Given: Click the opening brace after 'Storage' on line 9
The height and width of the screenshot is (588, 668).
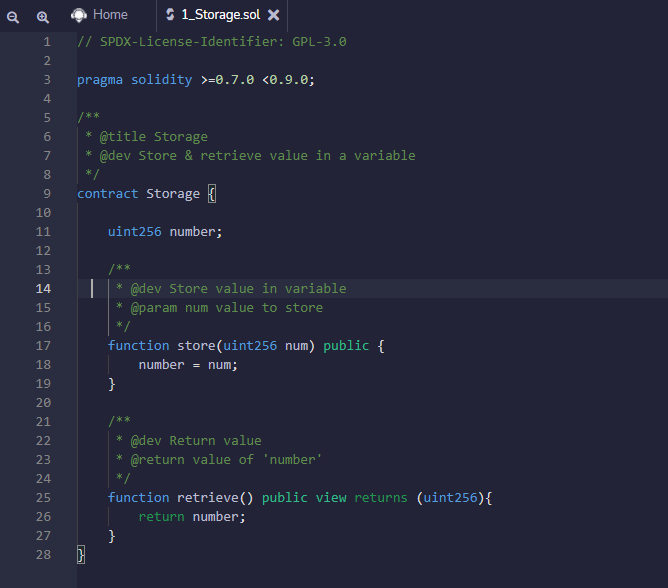Looking at the screenshot, I should [x=212, y=194].
